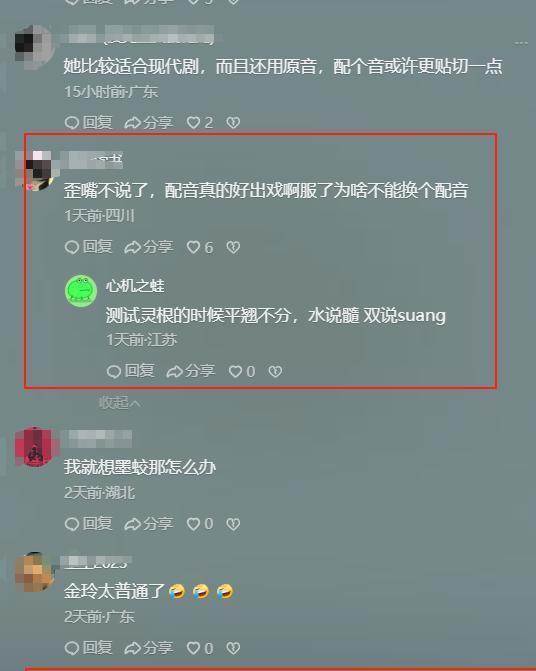Open the three-dot menu on first comment
The image size is (536, 671).
[521, 43]
